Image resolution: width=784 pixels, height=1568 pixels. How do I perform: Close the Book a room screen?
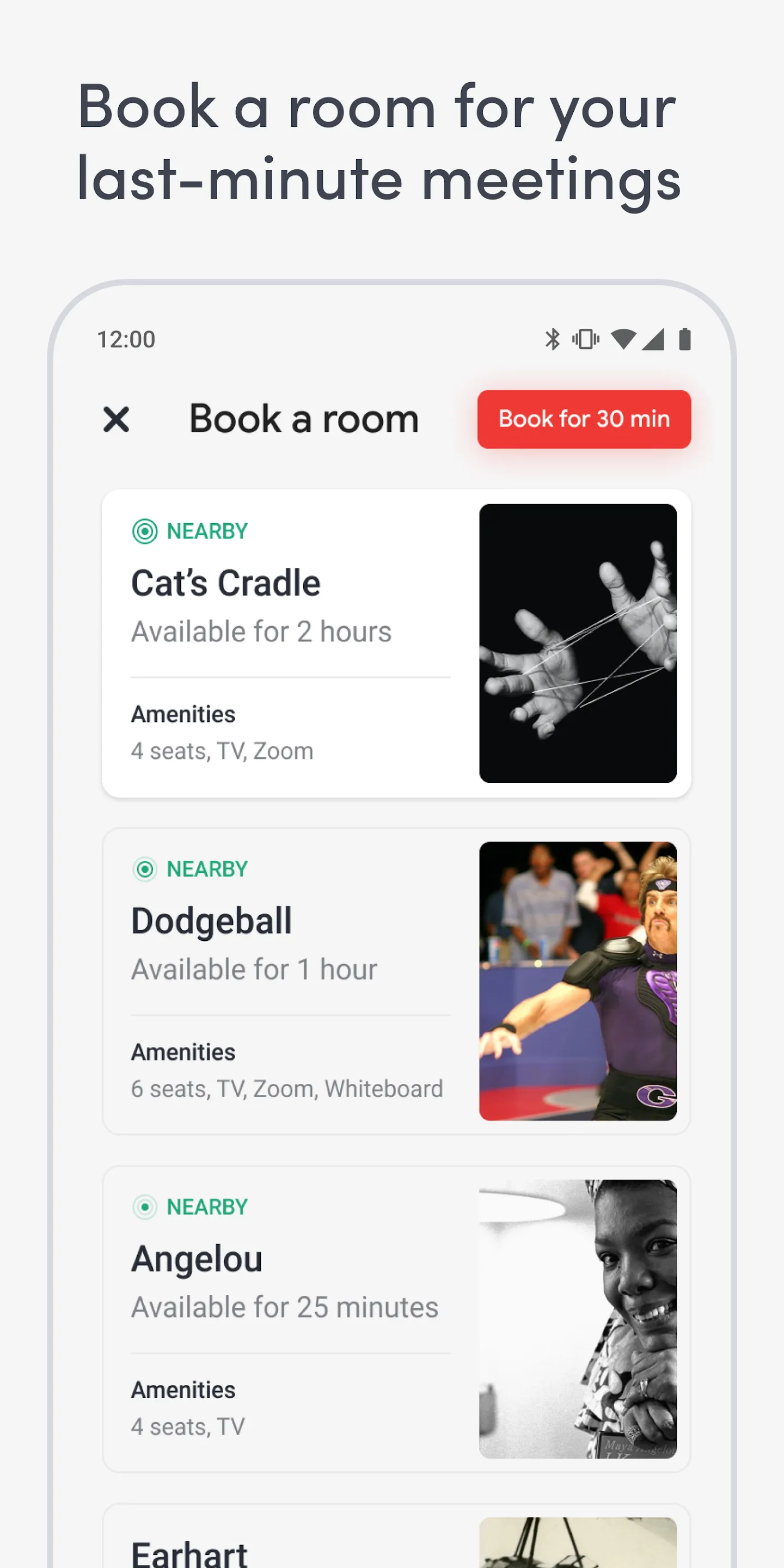117,419
